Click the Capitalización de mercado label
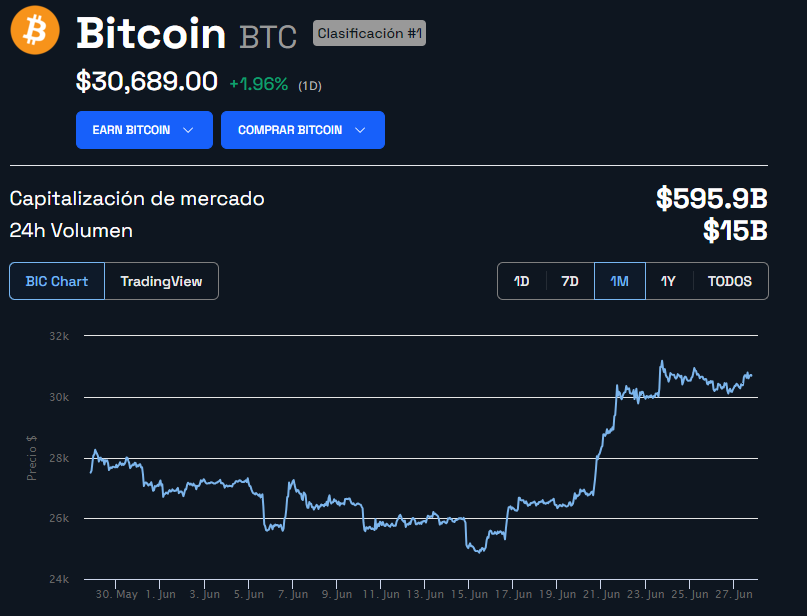Image resolution: width=807 pixels, height=616 pixels. tap(136, 199)
